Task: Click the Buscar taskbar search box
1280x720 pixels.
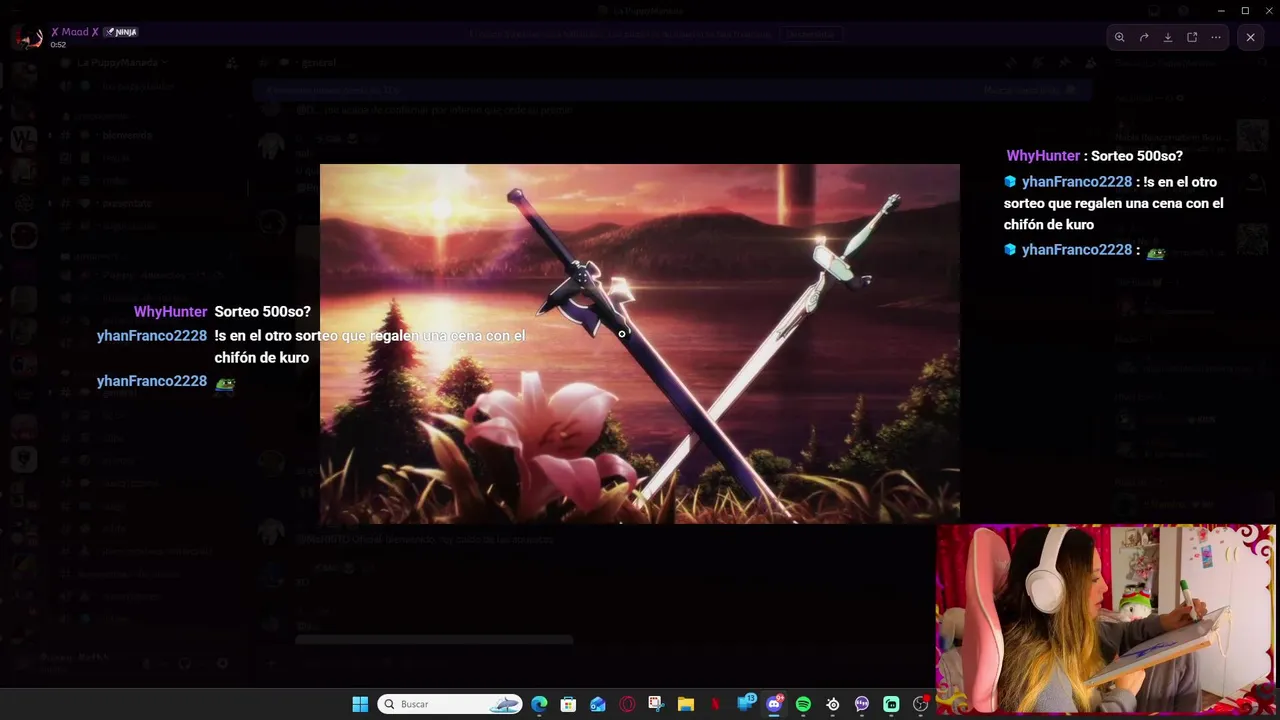Action: (x=451, y=704)
